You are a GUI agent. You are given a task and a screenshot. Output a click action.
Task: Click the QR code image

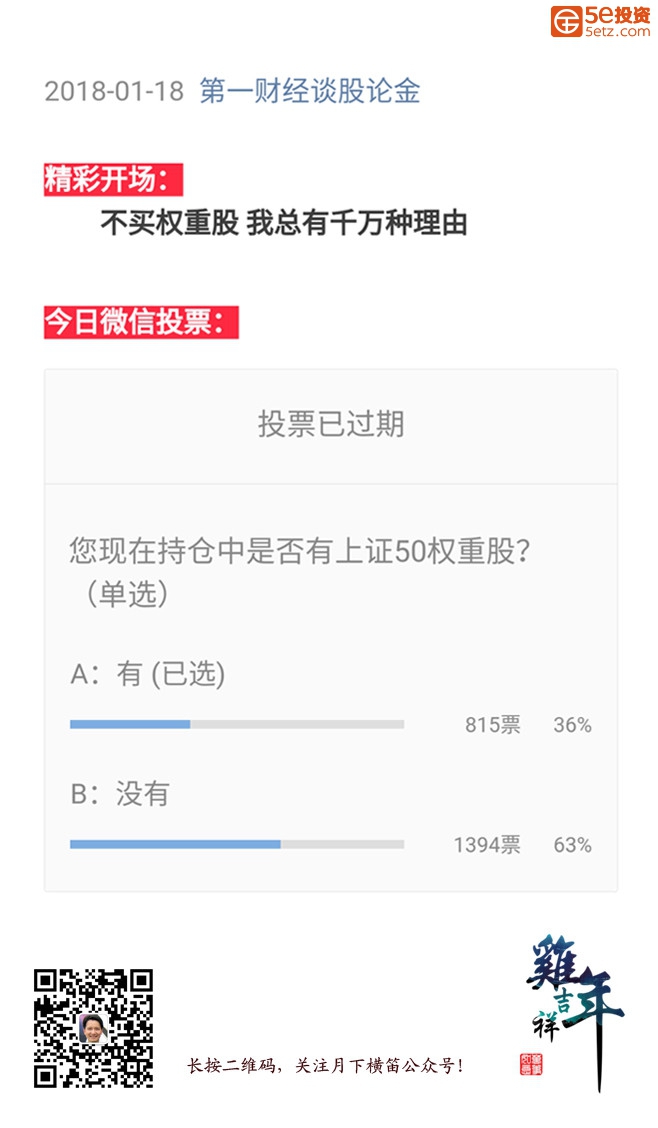[x=93, y=1029]
